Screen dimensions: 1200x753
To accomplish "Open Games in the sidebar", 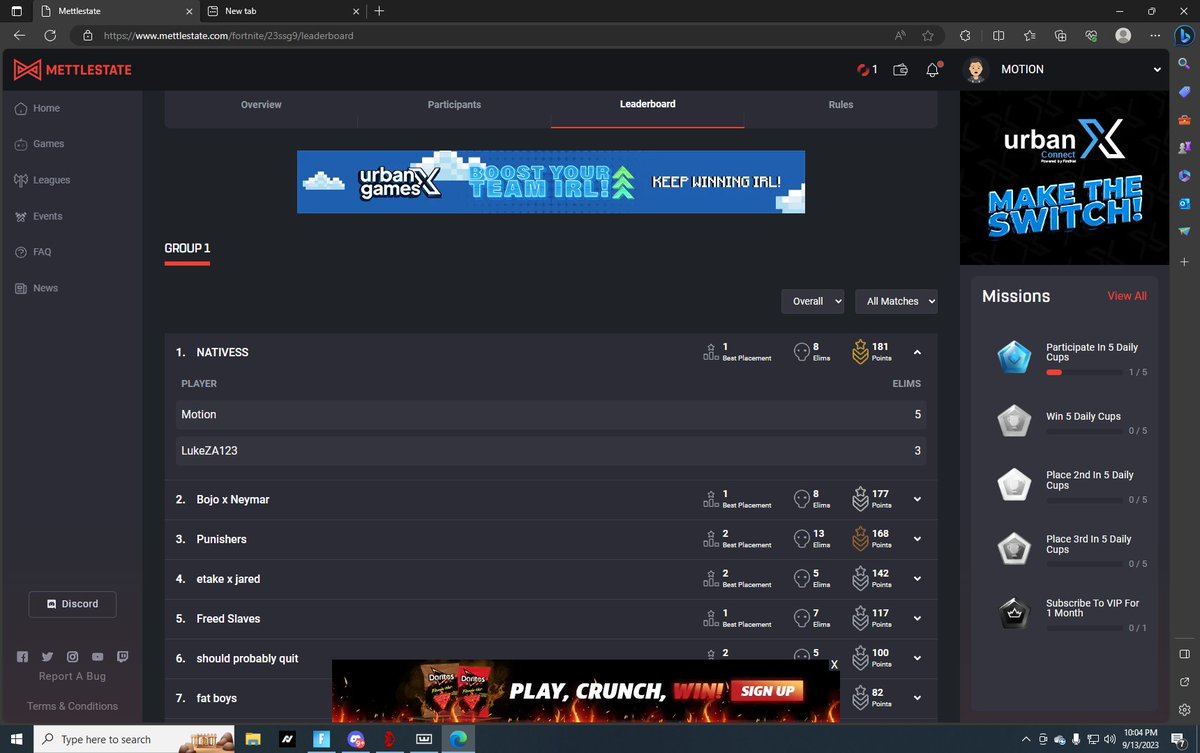I will click(x=39, y=144).
